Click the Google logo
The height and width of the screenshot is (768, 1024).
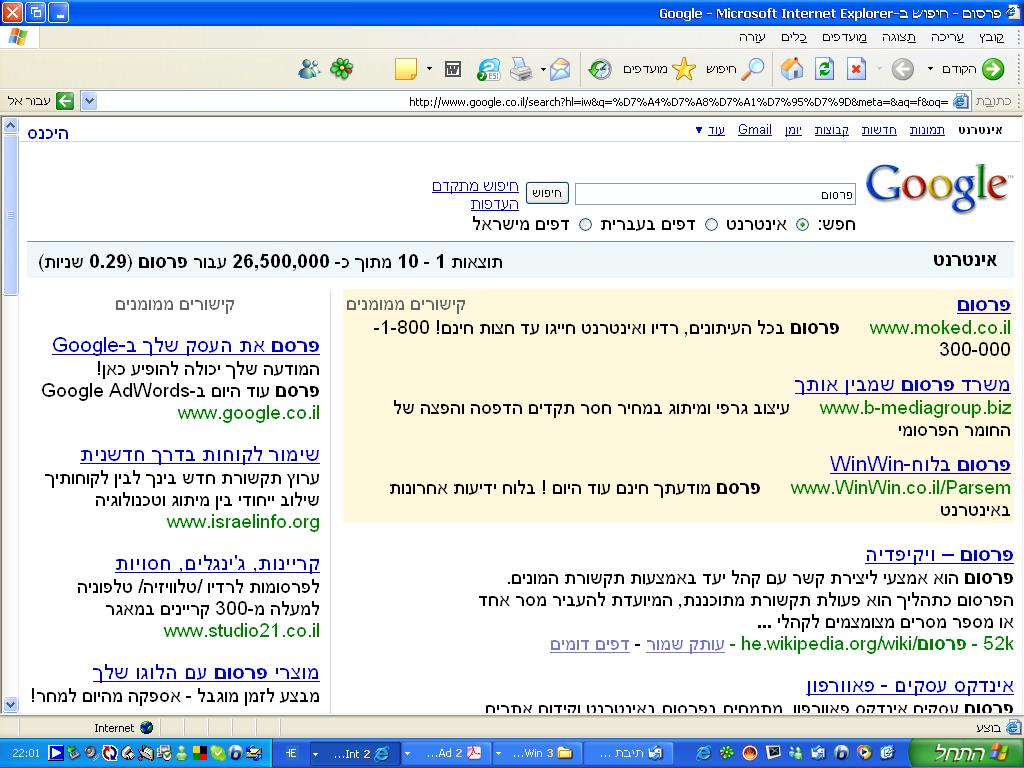point(937,189)
